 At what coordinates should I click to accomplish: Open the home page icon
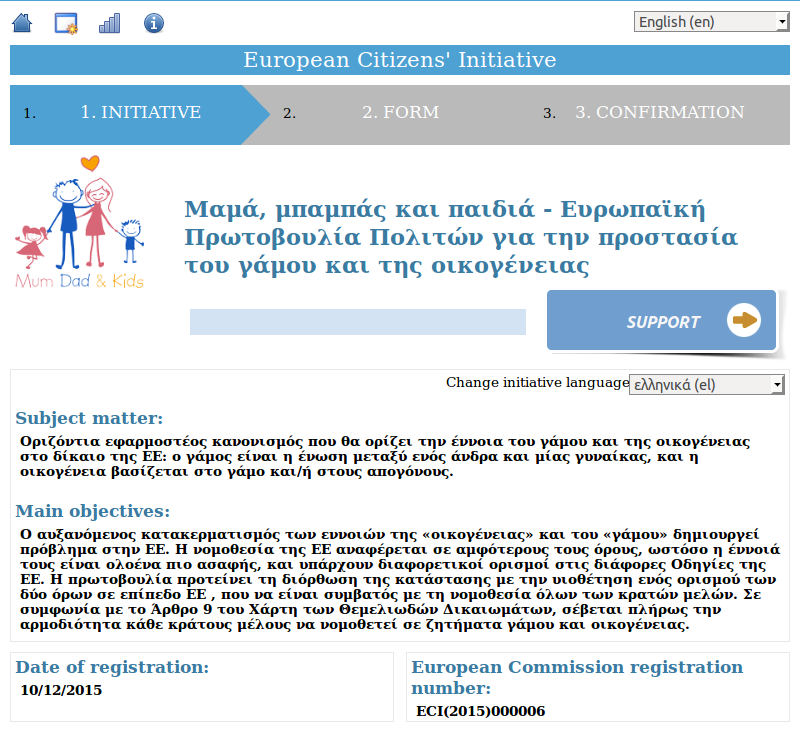click(x=22, y=23)
